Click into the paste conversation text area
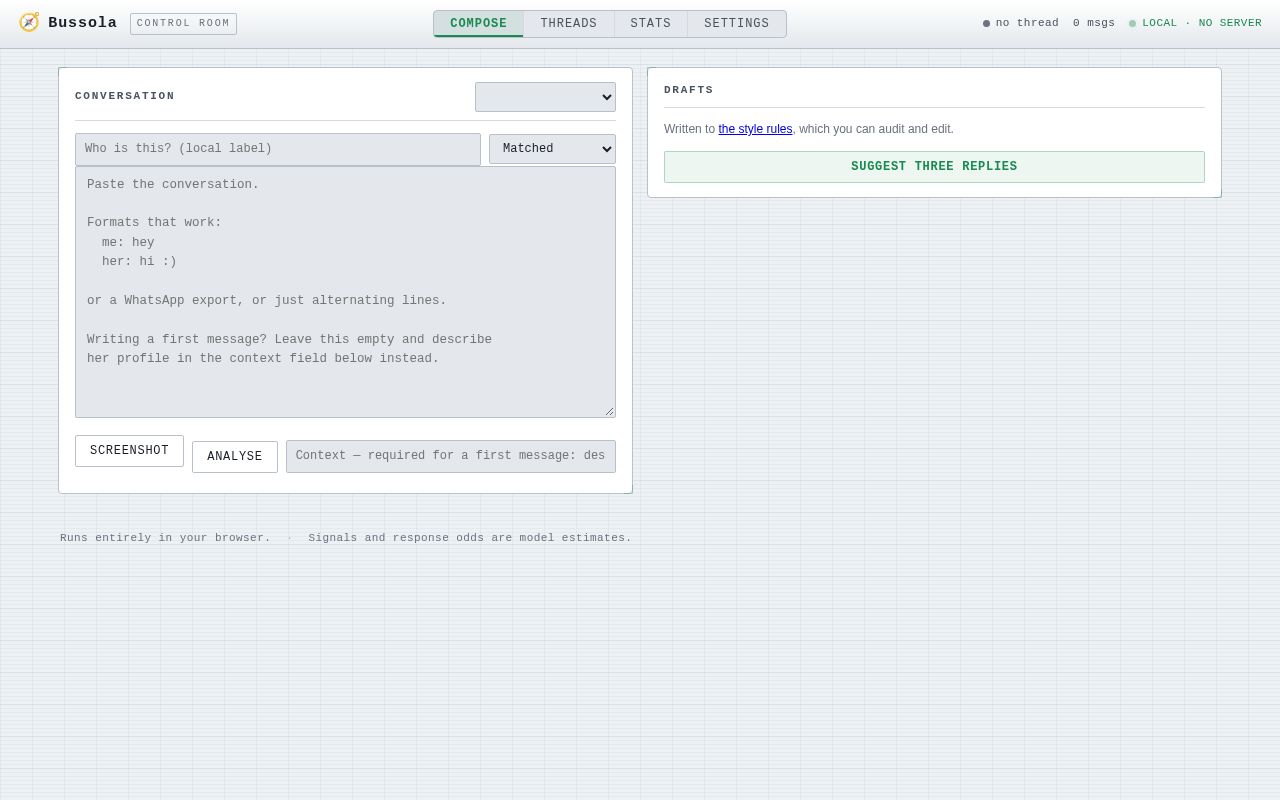The image size is (1280, 800). point(345,292)
